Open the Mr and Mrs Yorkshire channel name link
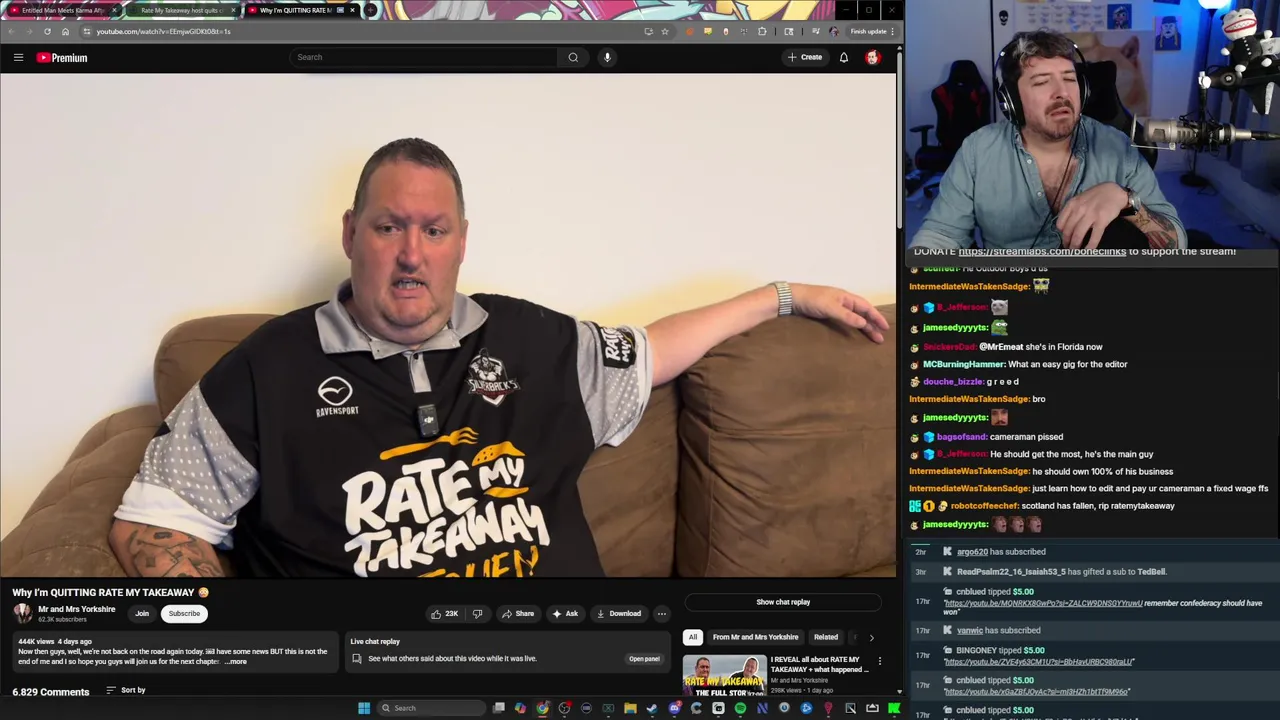 (77, 609)
